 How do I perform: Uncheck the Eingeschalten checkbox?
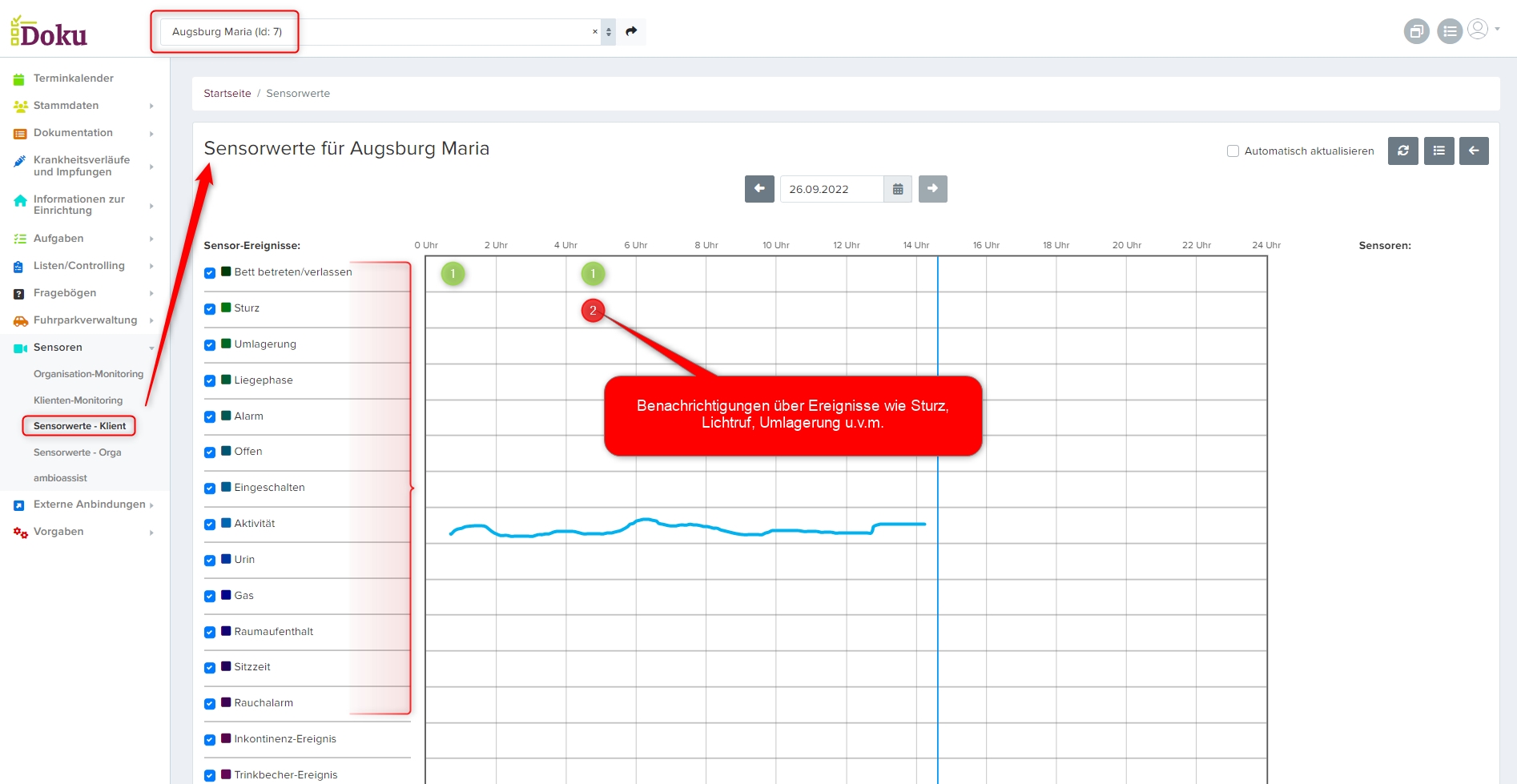click(210, 488)
